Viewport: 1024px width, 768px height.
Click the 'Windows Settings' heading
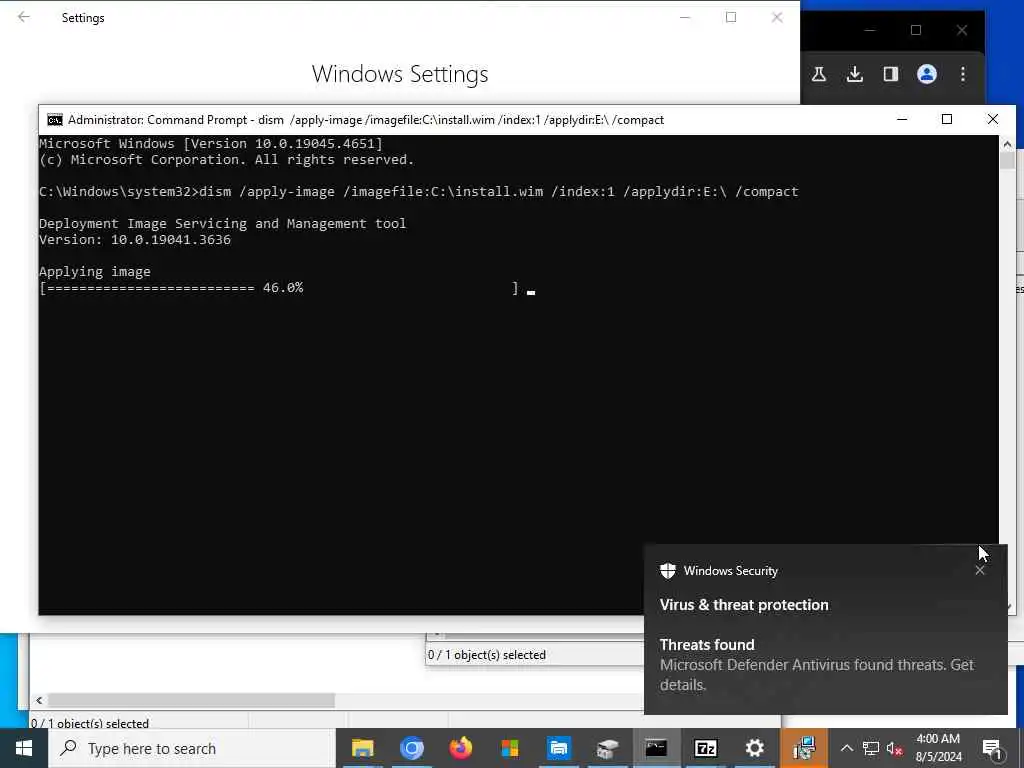[400, 74]
